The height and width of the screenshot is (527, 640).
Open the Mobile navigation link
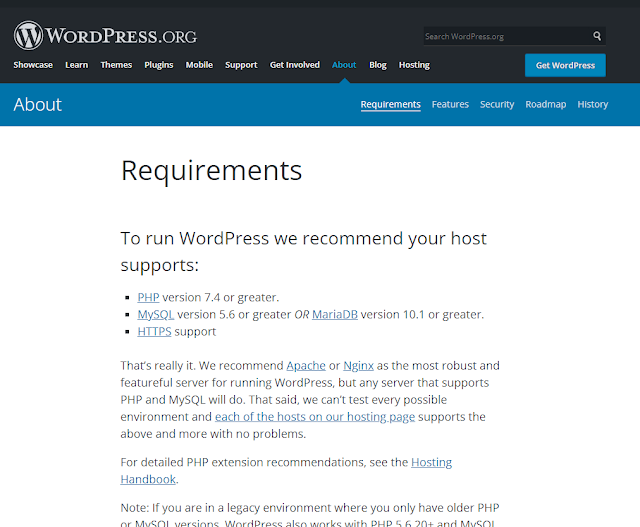pyautogui.click(x=199, y=65)
